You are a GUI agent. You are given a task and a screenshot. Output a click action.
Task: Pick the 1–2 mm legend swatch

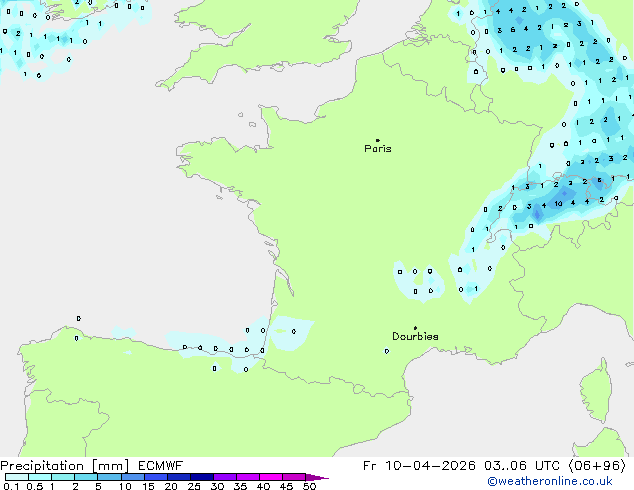[63, 477]
